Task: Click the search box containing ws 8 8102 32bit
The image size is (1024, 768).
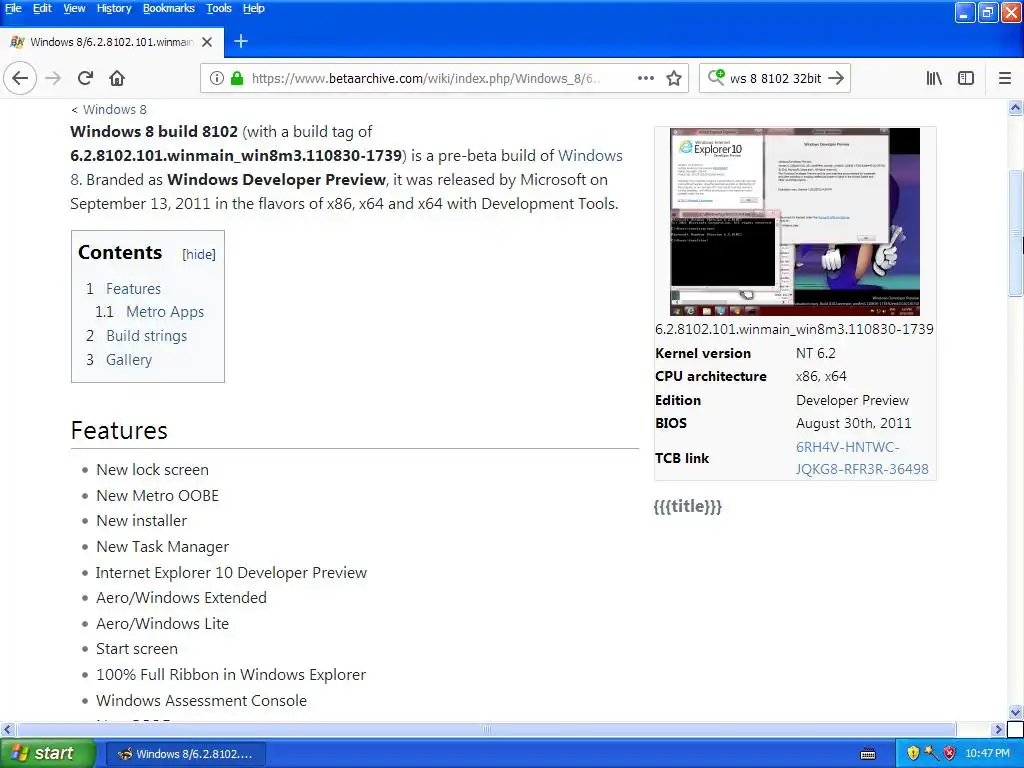Action: point(775,78)
